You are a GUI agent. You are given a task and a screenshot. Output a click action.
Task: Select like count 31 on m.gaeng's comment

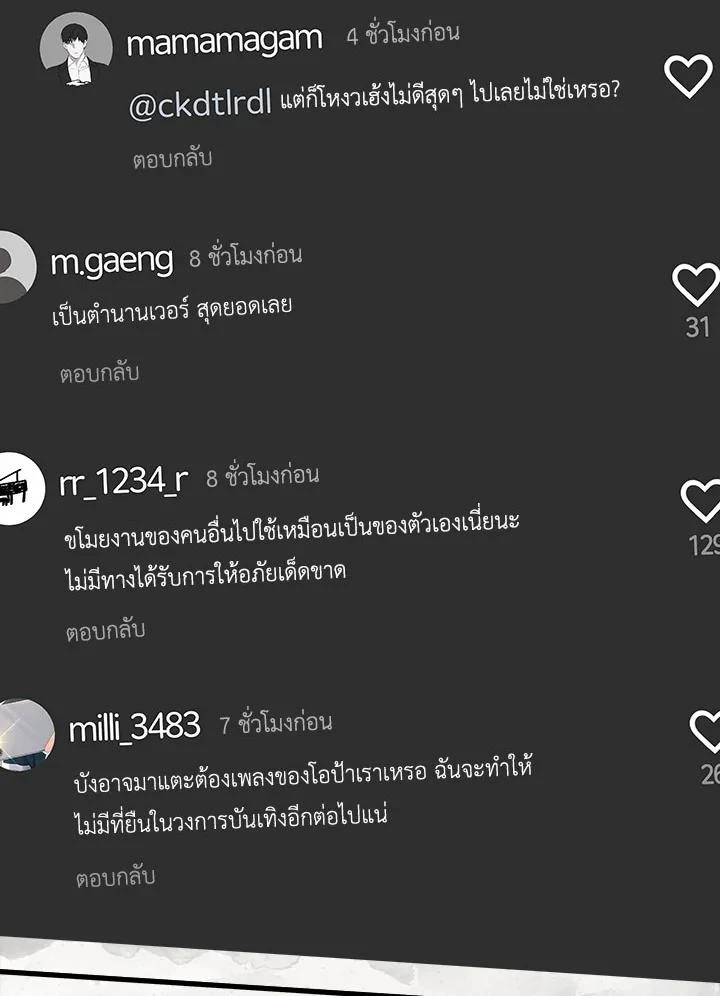tap(698, 327)
